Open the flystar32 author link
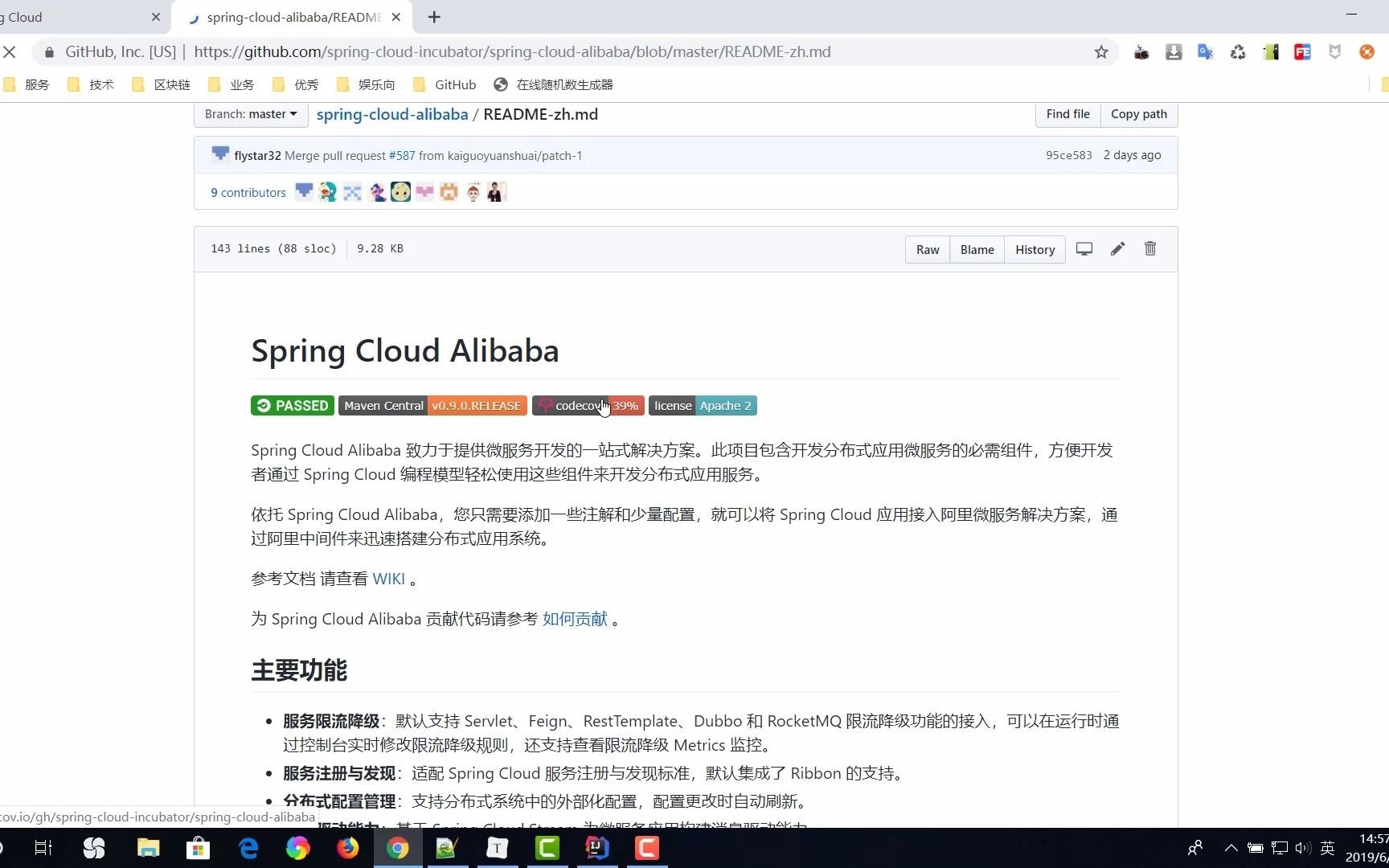The image size is (1389, 868). click(257, 156)
